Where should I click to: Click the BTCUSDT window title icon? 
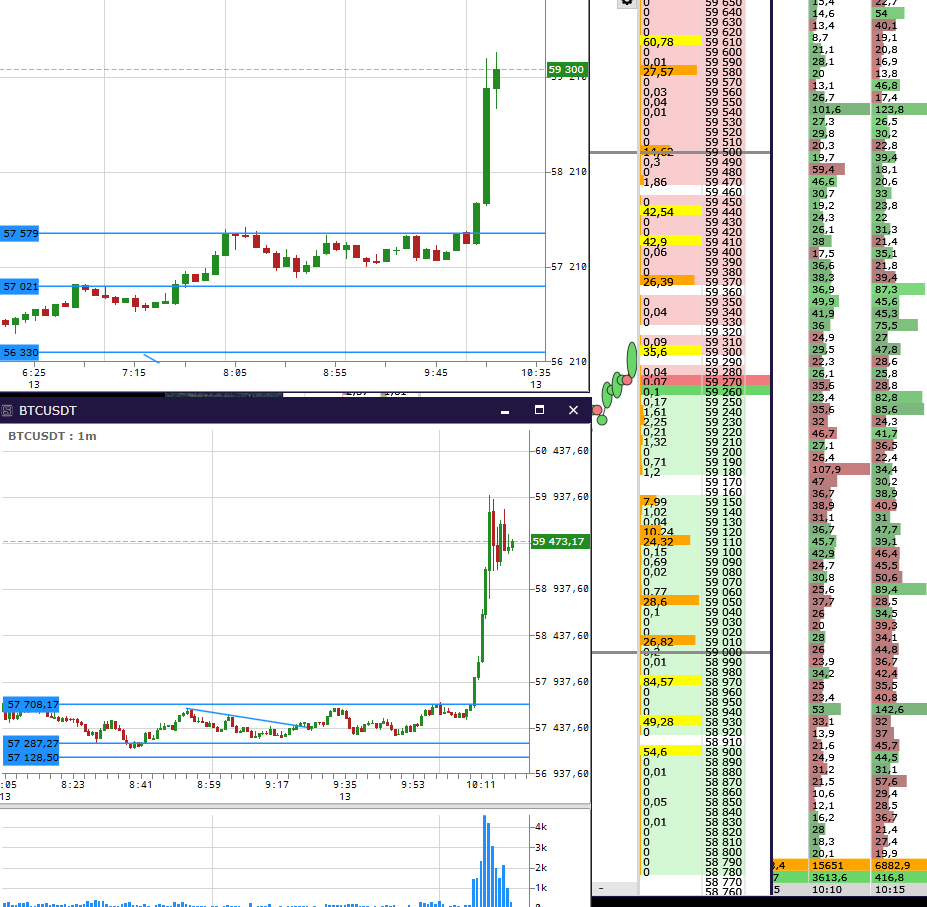coord(7,410)
